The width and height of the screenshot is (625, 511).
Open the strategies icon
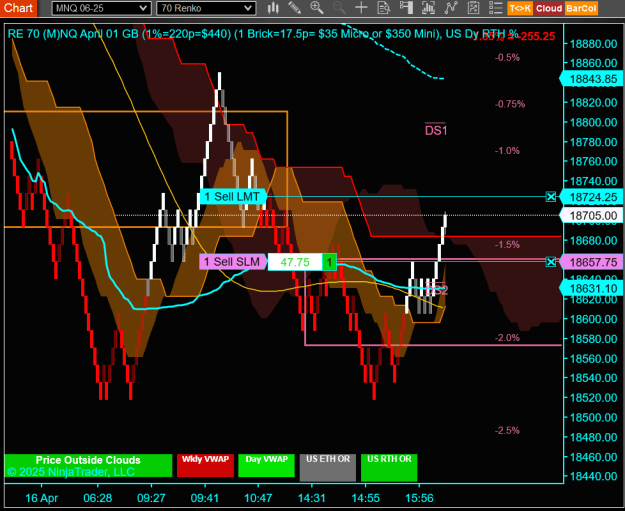[x=473, y=8]
